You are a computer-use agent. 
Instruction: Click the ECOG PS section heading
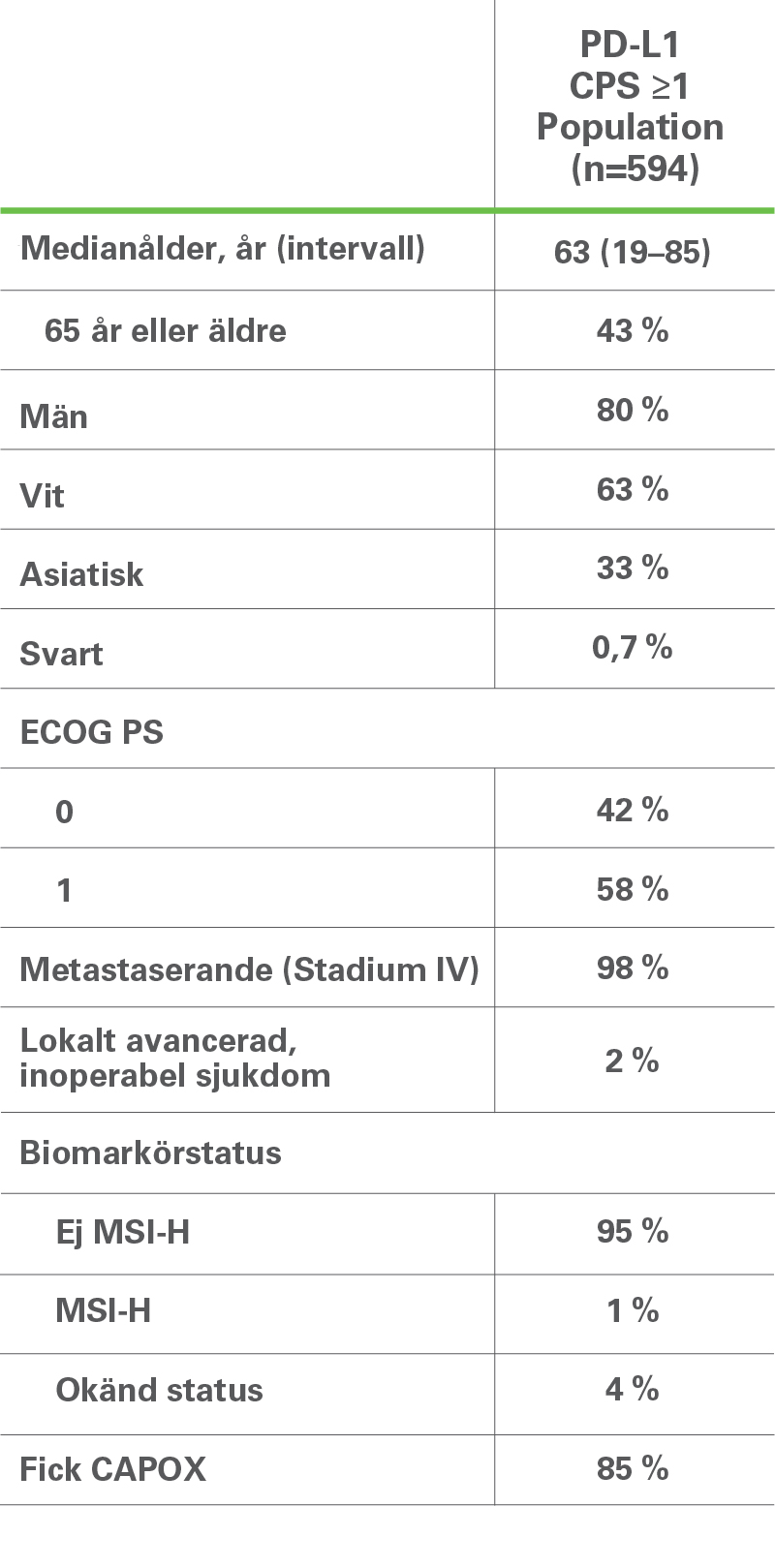coord(92,733)
